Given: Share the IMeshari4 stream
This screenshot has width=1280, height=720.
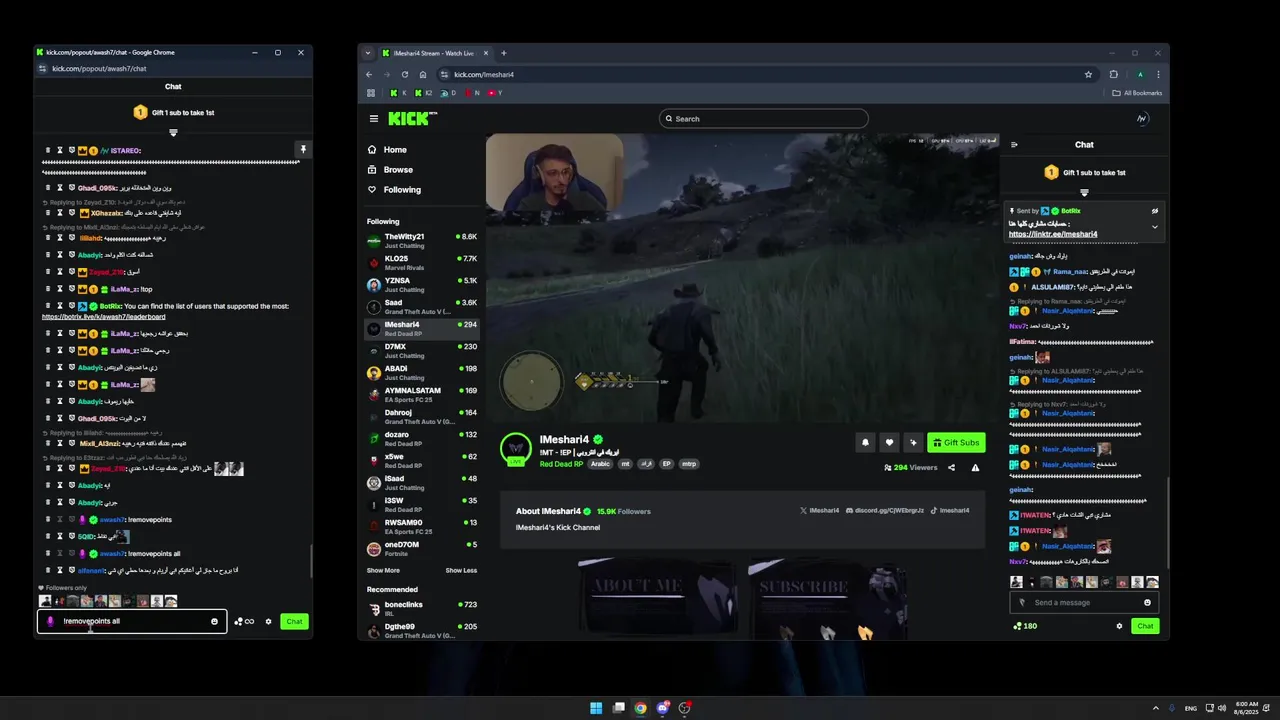Looking at the screenshot, I should click(951, 467).
